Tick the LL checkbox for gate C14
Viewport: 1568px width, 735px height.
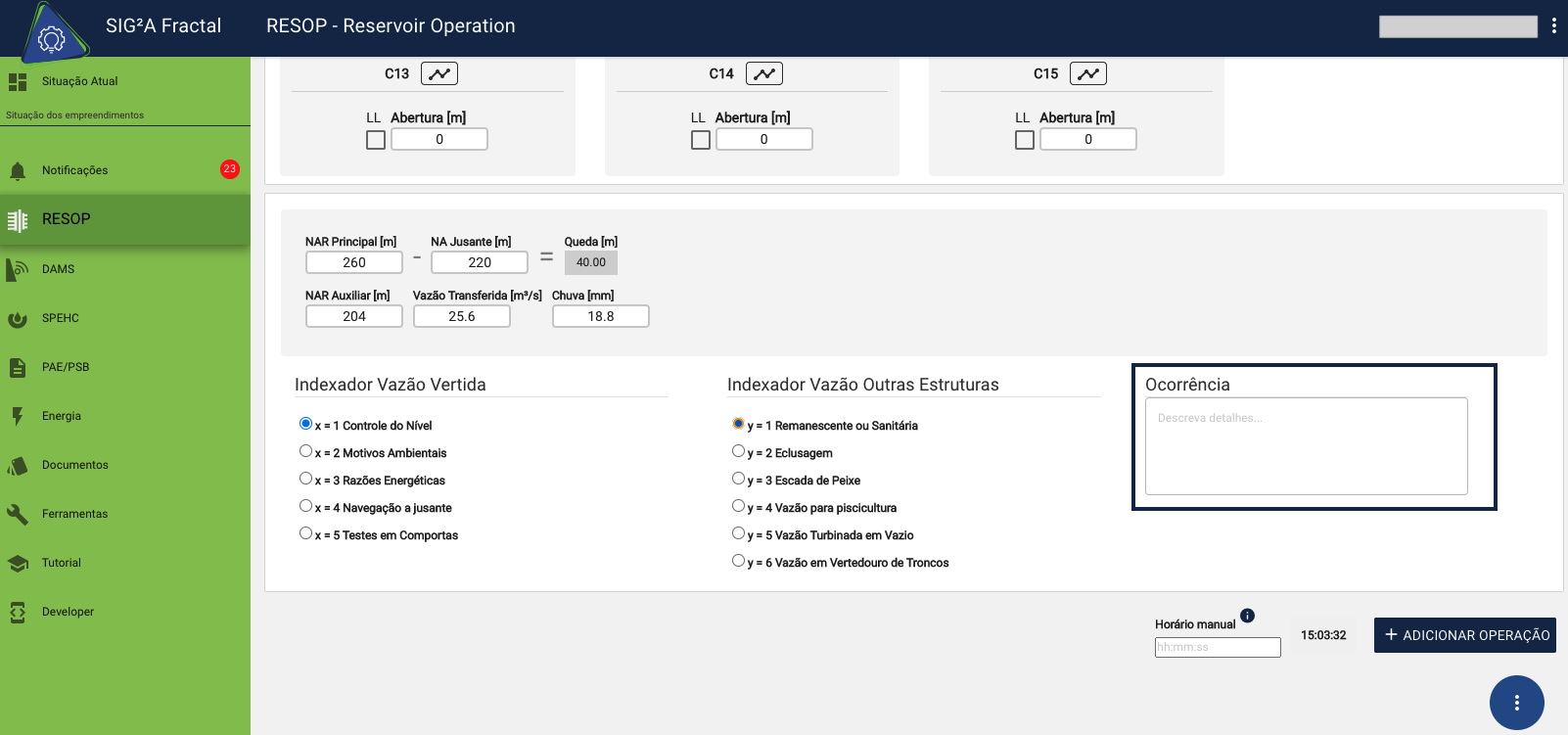coord(701,140)
